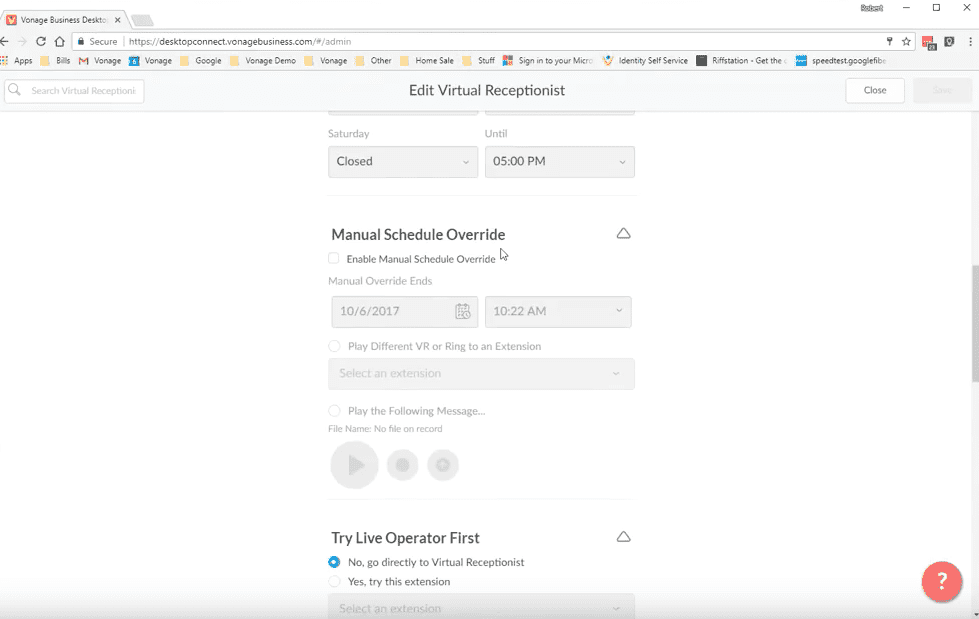Open the Home Sale bookmark folder

pos(426,61)
